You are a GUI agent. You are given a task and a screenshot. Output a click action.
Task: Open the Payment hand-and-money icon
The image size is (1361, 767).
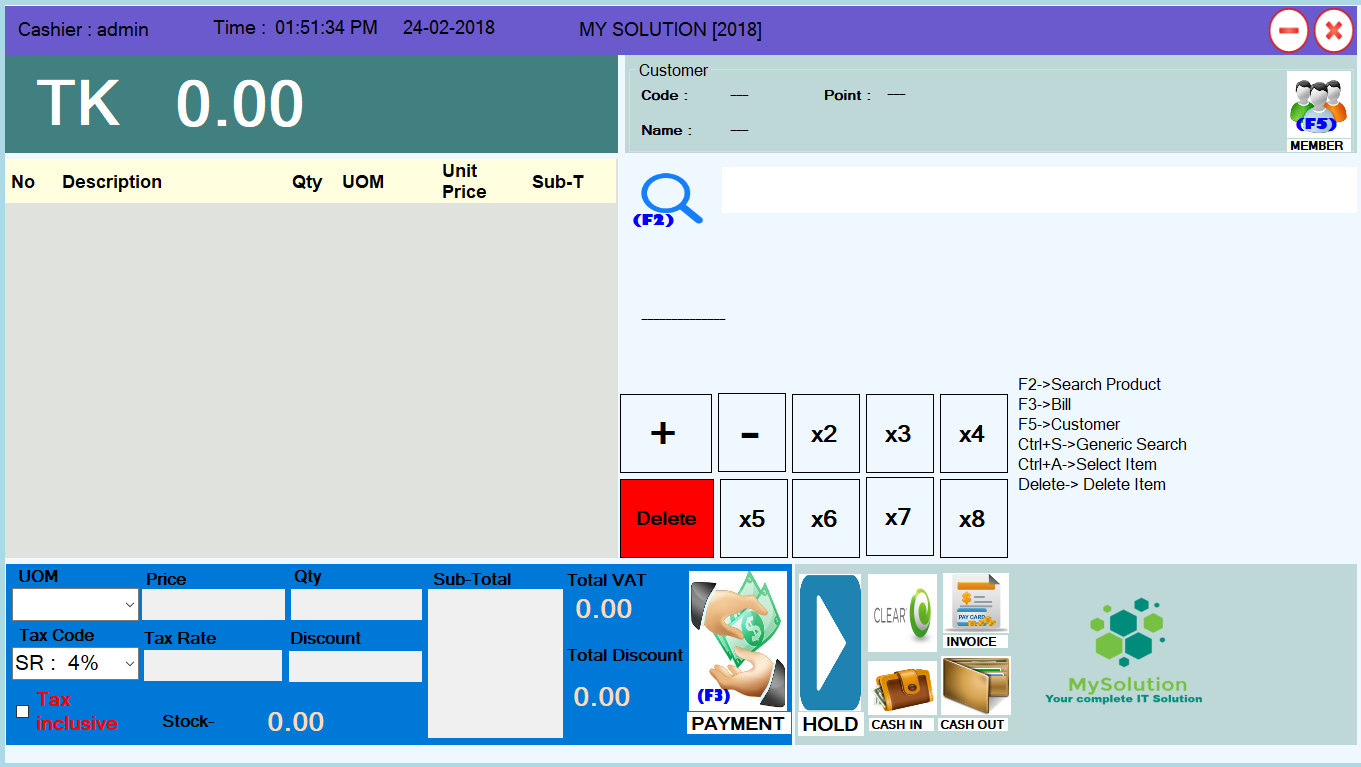(x=738, y=641)
